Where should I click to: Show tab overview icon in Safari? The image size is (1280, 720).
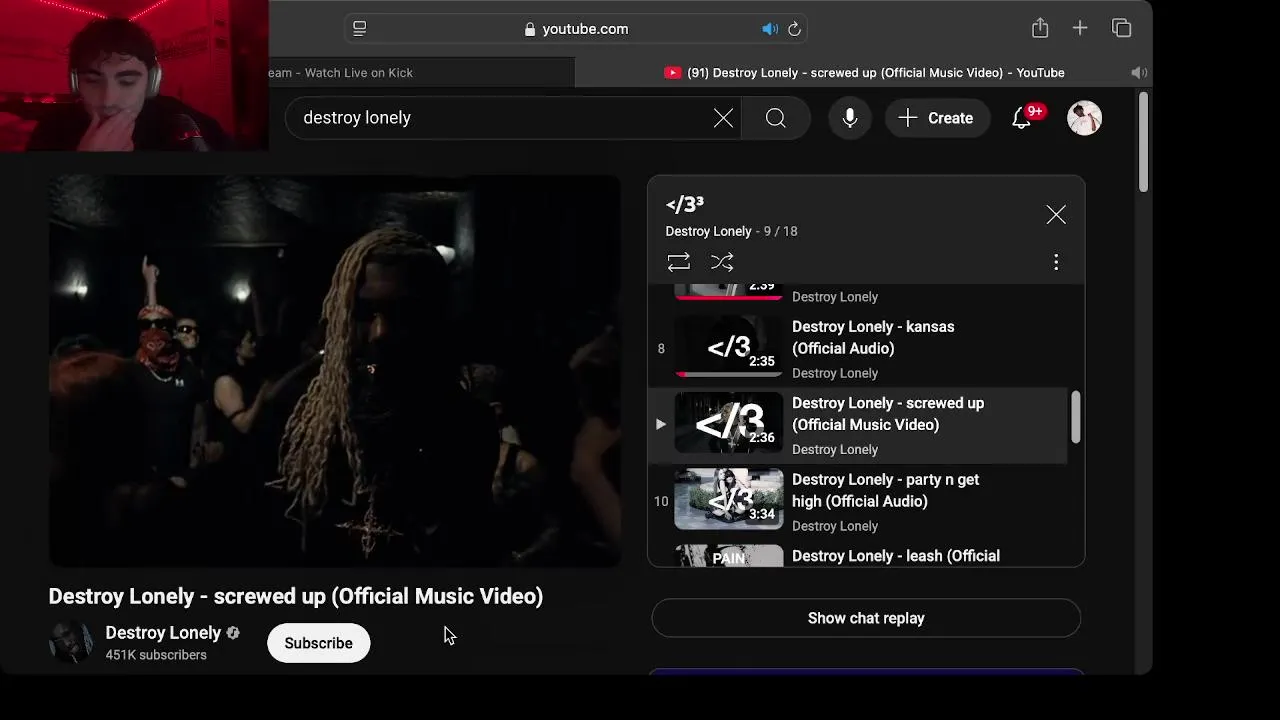[1122, 28]
